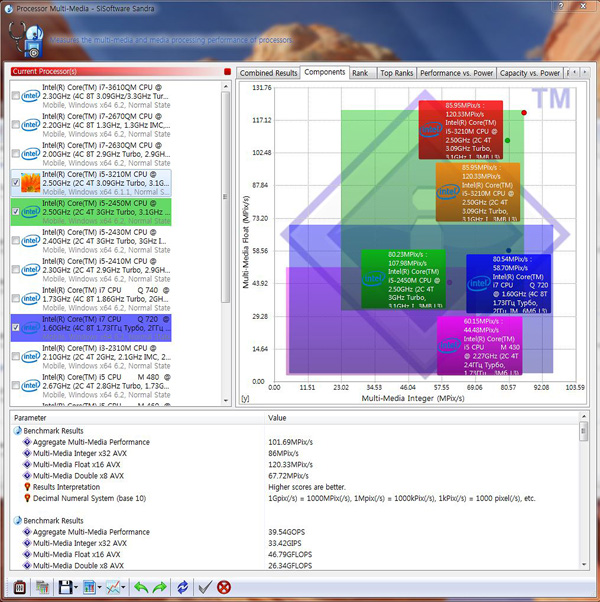Click processor list vertical scrollbar thumb
This screenshot has height=602, width=600.
(x=226, y=197)
